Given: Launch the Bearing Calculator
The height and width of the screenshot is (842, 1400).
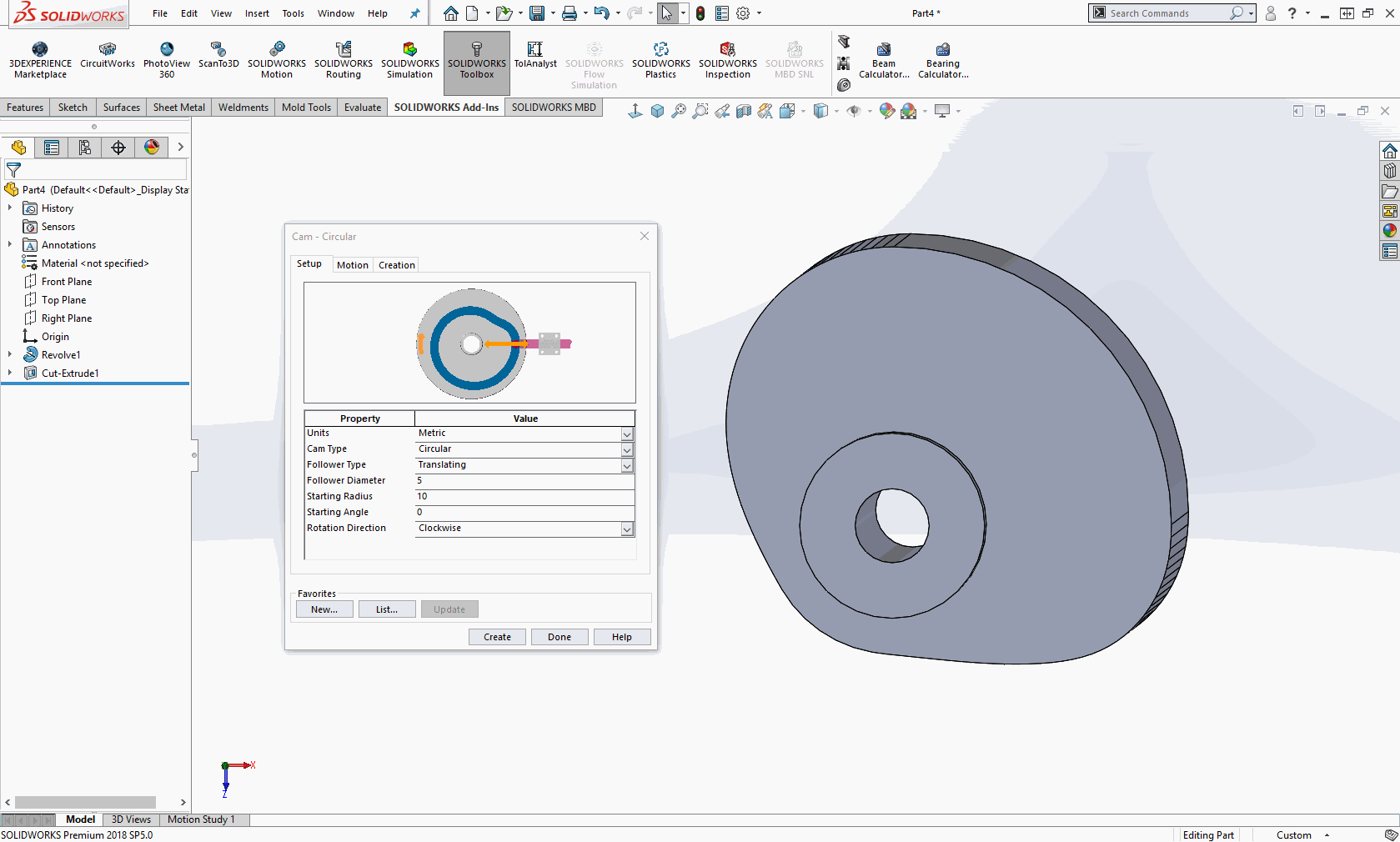Looking at the screenshot, I should click(x=942, y=62).
